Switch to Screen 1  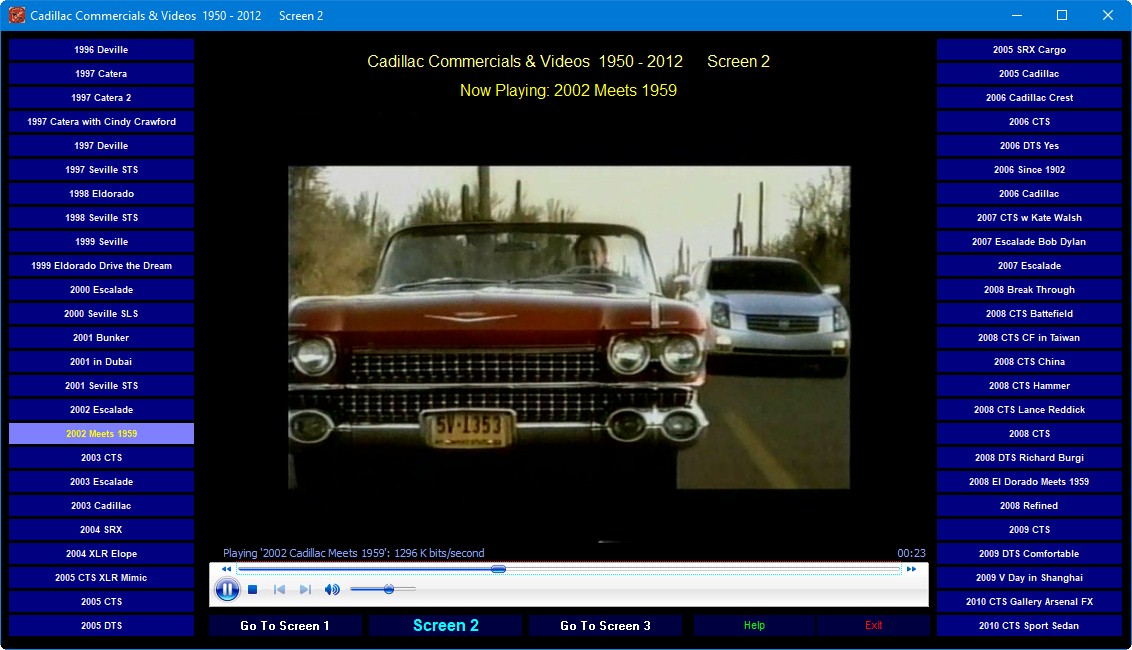click(286, 625)
